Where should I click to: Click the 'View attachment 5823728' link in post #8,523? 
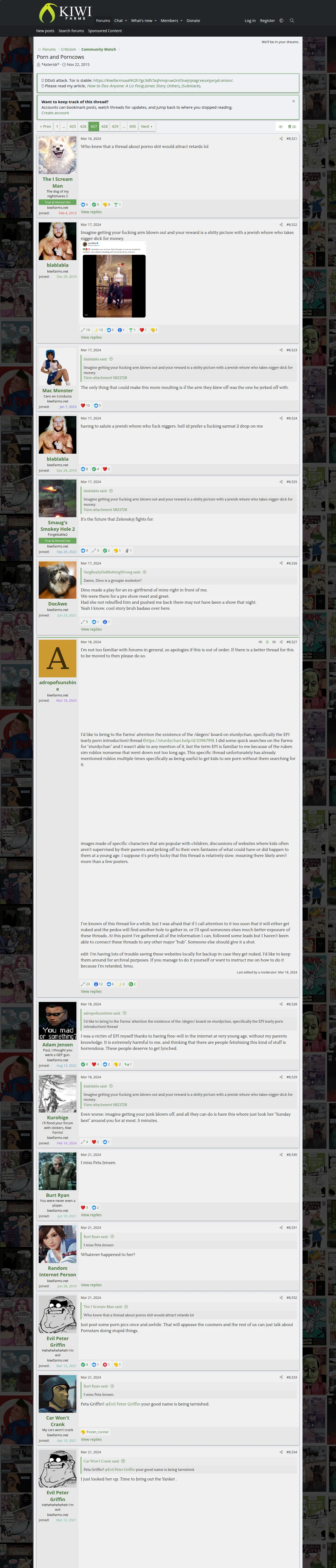pyautogui.click(x=105, y=377)
